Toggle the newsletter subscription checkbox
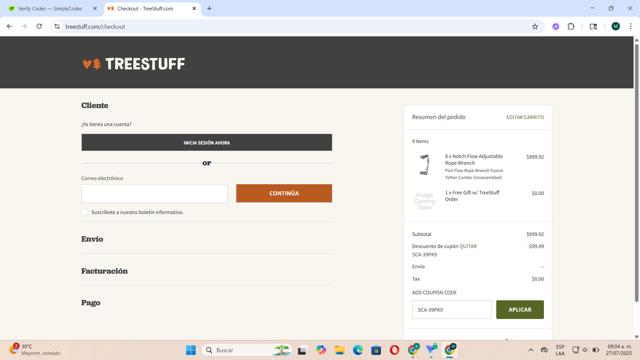This screenshot has height=360, width=640. pyautogui.click(x=84, y=212)
